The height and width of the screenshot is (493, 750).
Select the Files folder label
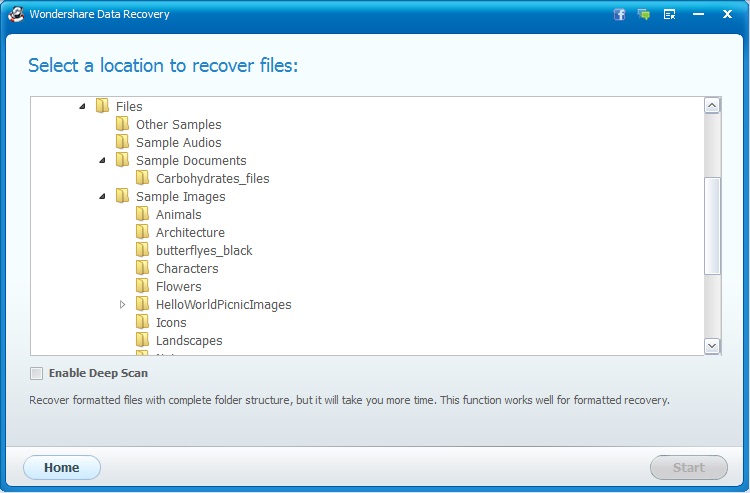click(129, 106)
